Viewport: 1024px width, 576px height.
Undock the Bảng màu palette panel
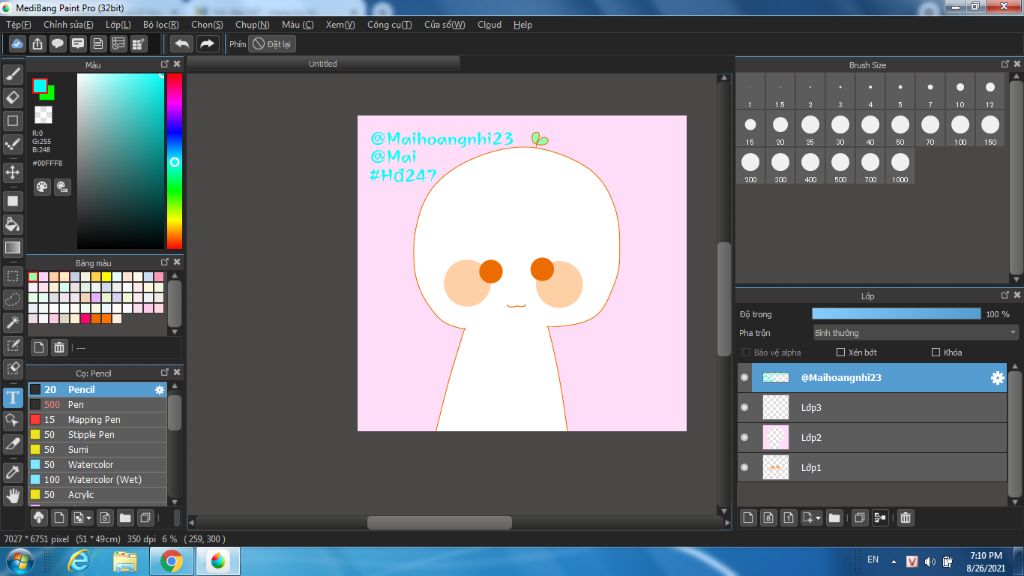[x=165, y=262]
